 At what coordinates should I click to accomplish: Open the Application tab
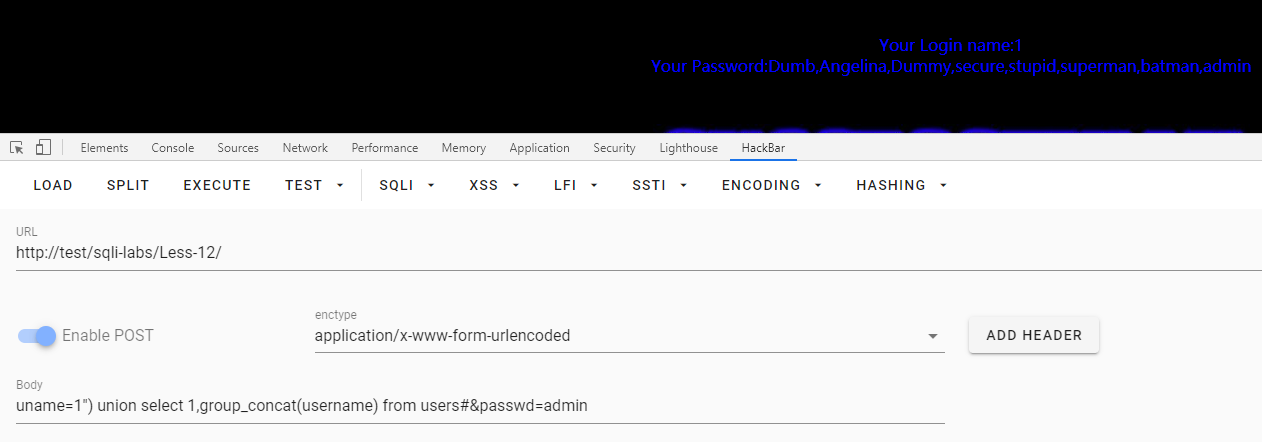tap(539, 148)
